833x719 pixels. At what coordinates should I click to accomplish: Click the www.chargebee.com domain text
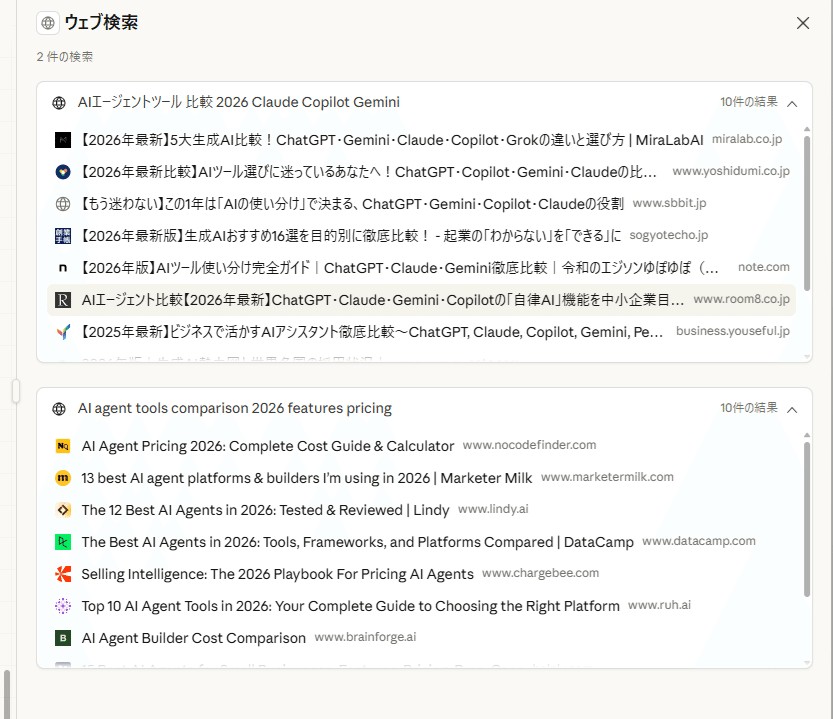coord(540,573)
